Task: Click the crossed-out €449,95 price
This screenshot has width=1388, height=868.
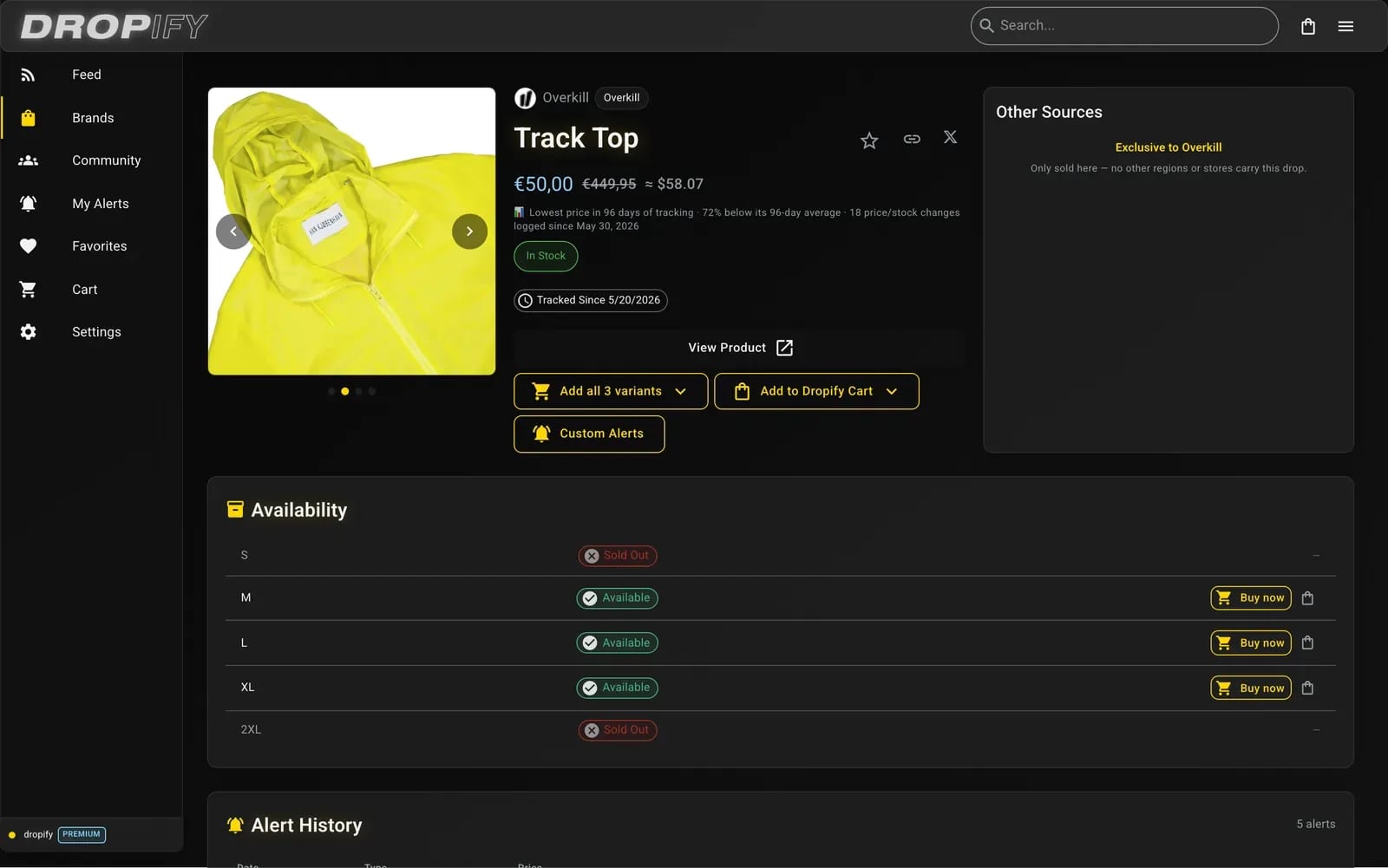Action: [x=609, y=184]
